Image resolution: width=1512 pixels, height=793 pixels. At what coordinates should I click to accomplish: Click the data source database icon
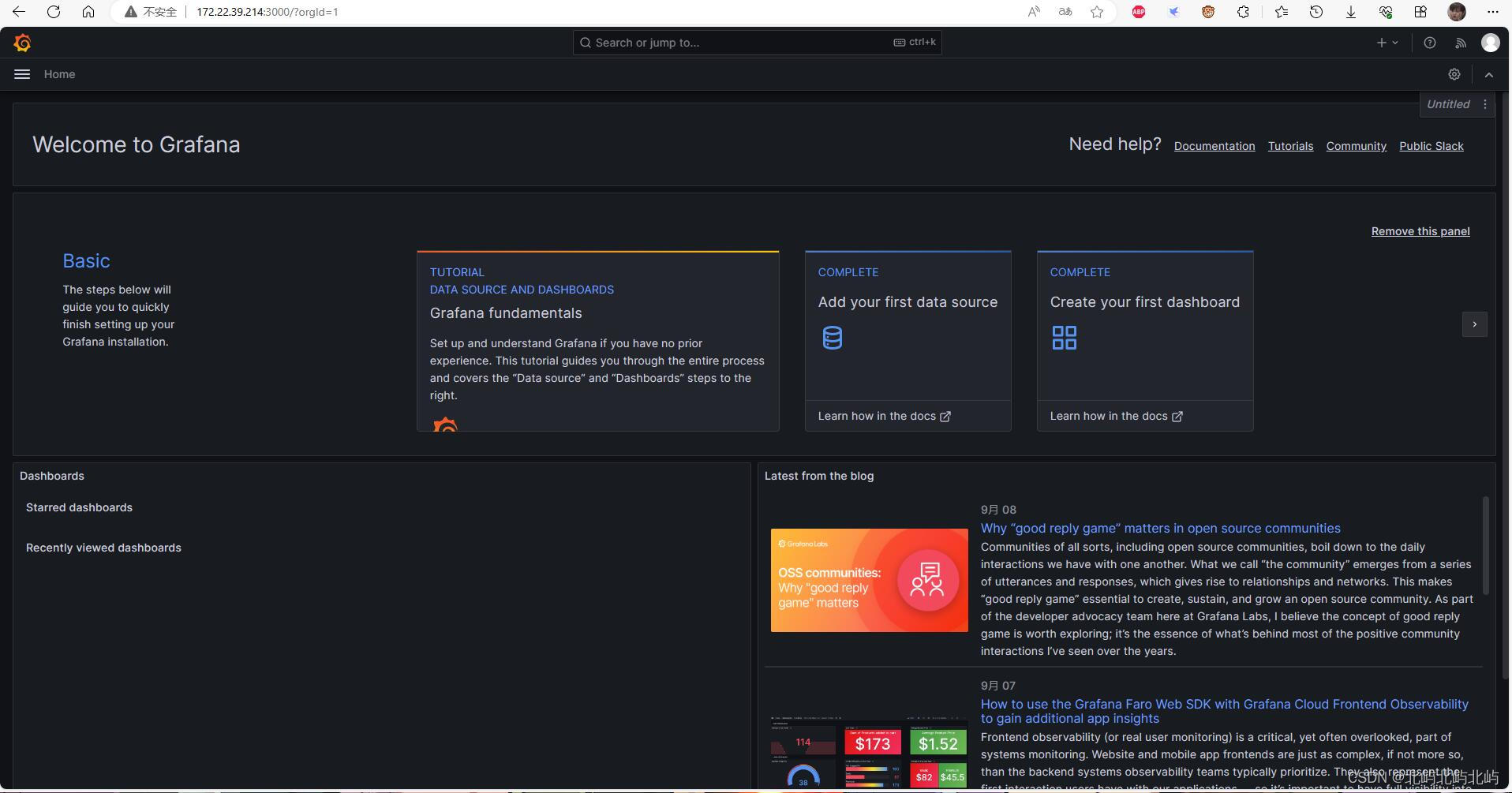coord(832,338)
